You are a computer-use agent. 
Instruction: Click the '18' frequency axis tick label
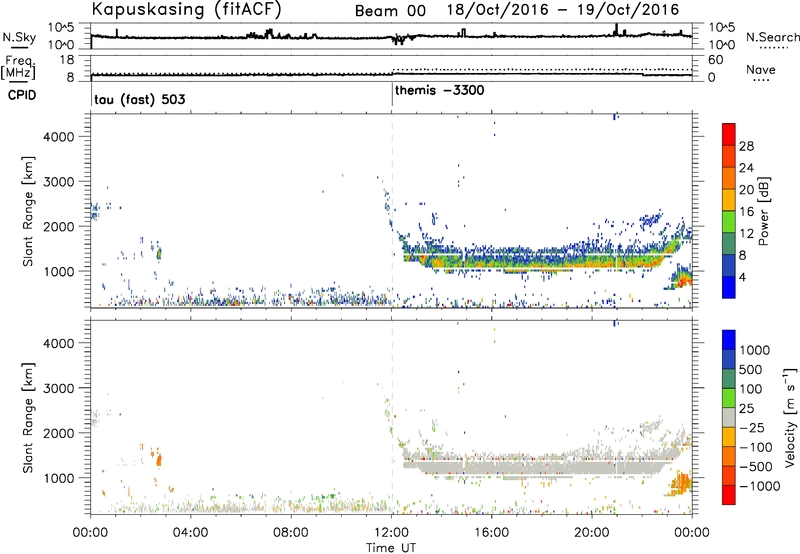(67, 60)
